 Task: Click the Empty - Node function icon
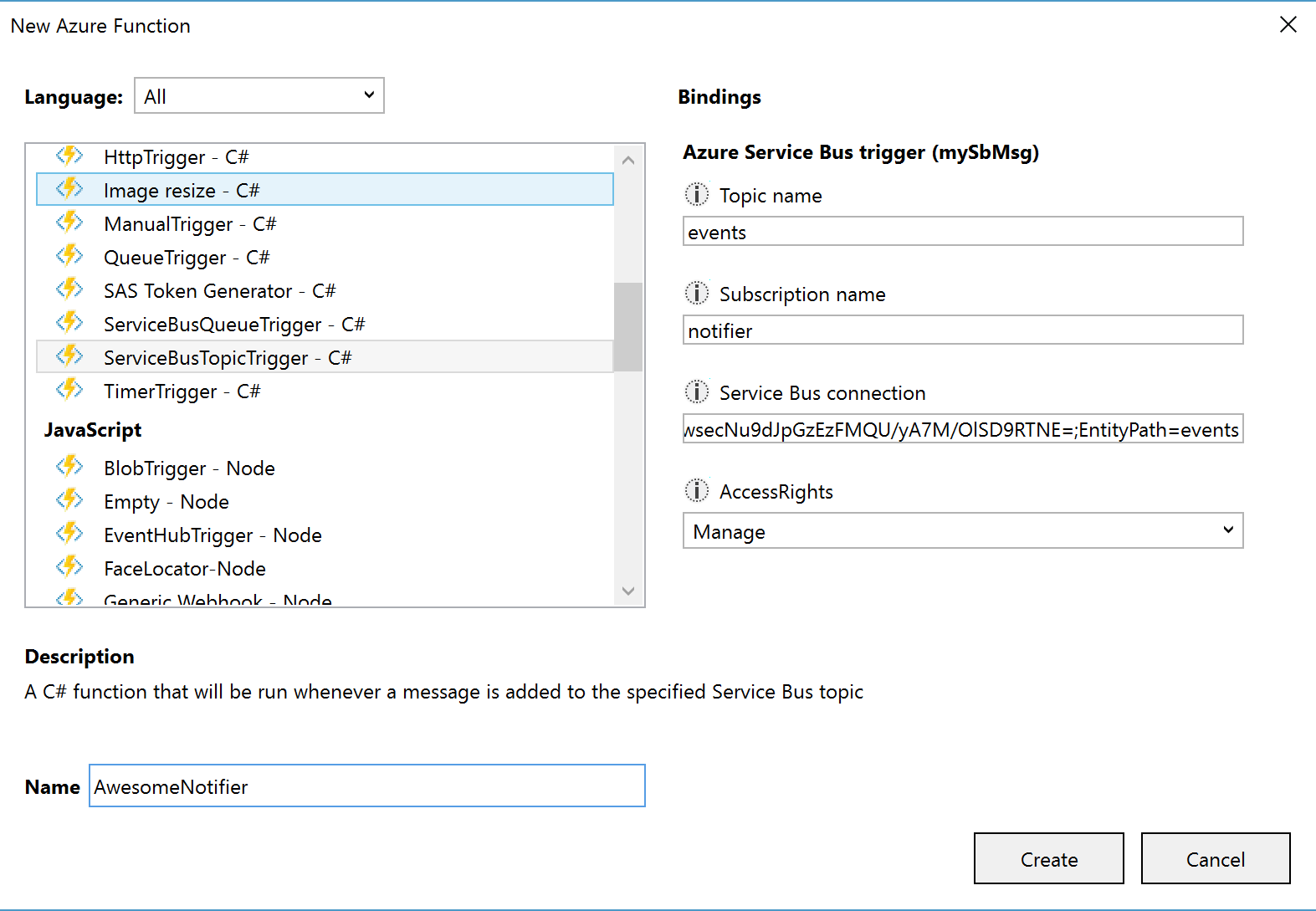(69, 500)
